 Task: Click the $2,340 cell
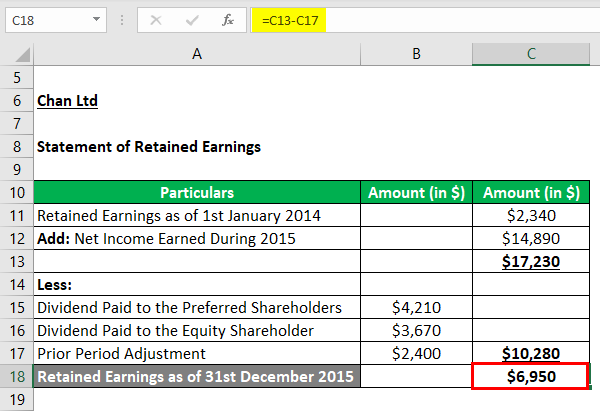tap(531, 215)
